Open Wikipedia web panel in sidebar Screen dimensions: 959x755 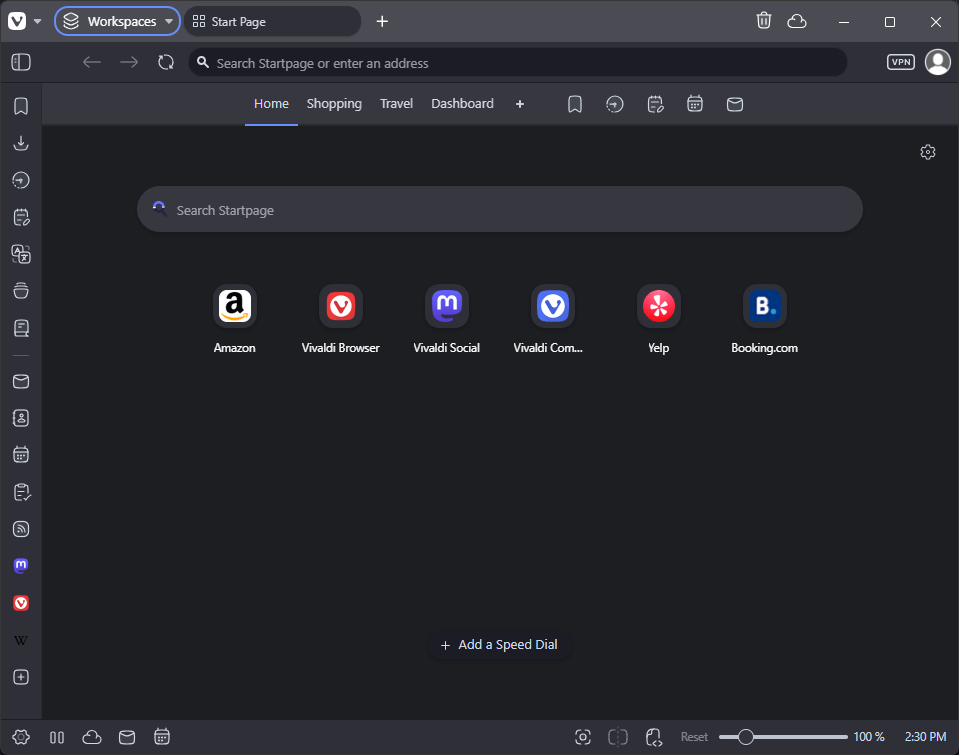pyautogui.click(x=21, y=641)
